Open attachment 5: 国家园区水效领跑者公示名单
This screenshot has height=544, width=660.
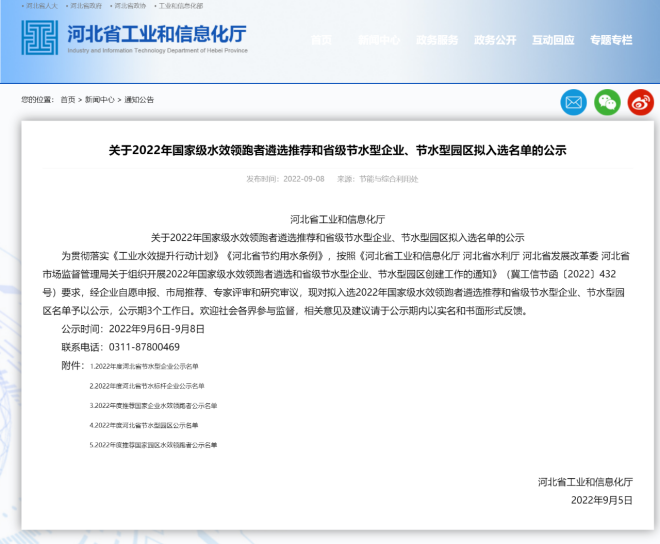[152, 444]
